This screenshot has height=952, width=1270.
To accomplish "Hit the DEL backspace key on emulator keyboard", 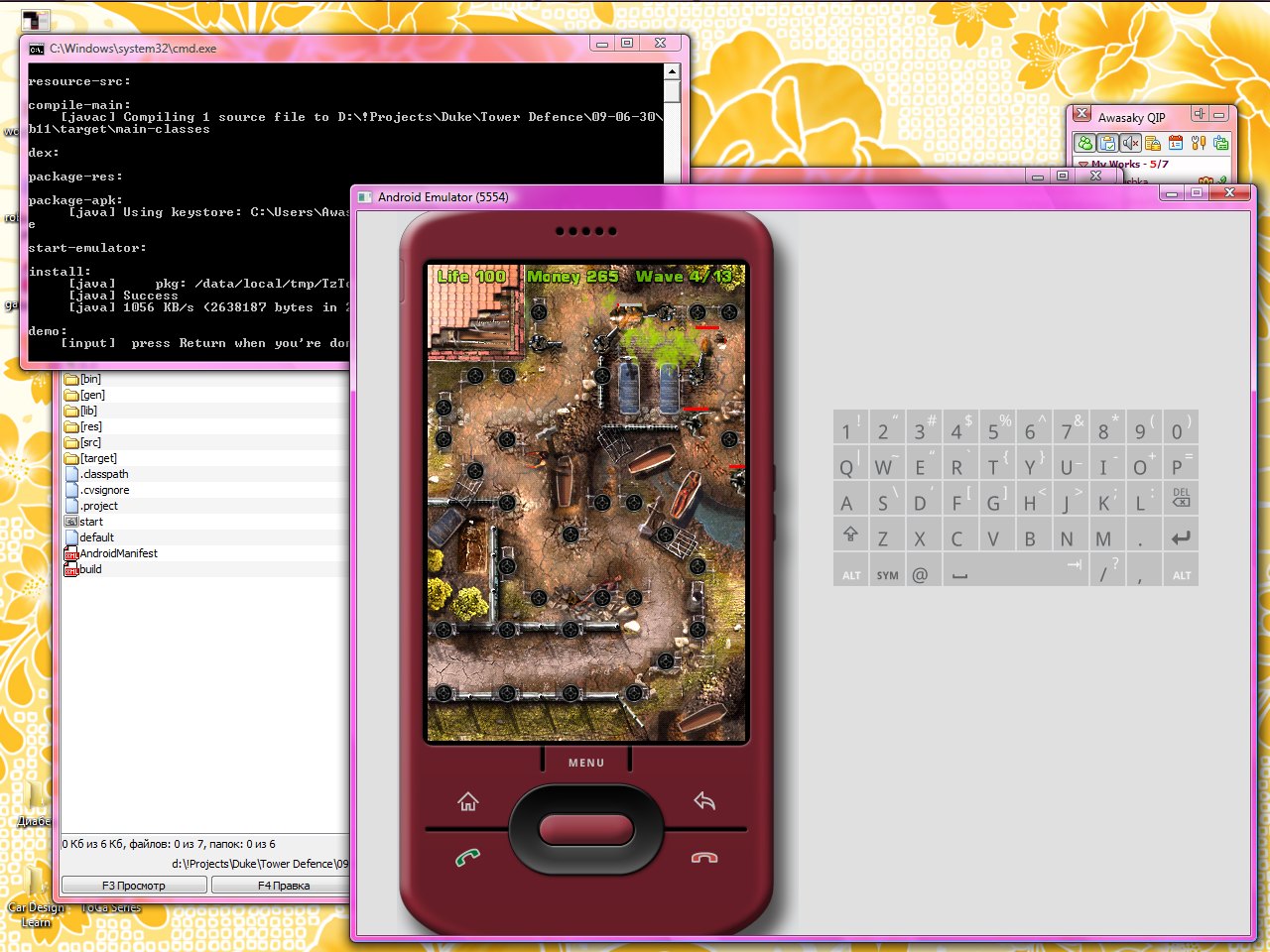I will (1181, 499).
